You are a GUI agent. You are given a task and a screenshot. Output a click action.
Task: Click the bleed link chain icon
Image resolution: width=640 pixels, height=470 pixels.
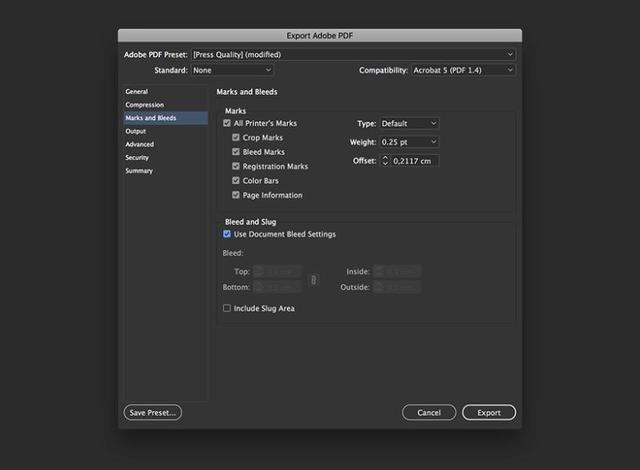pyautogui.click(x=313, y=280)
